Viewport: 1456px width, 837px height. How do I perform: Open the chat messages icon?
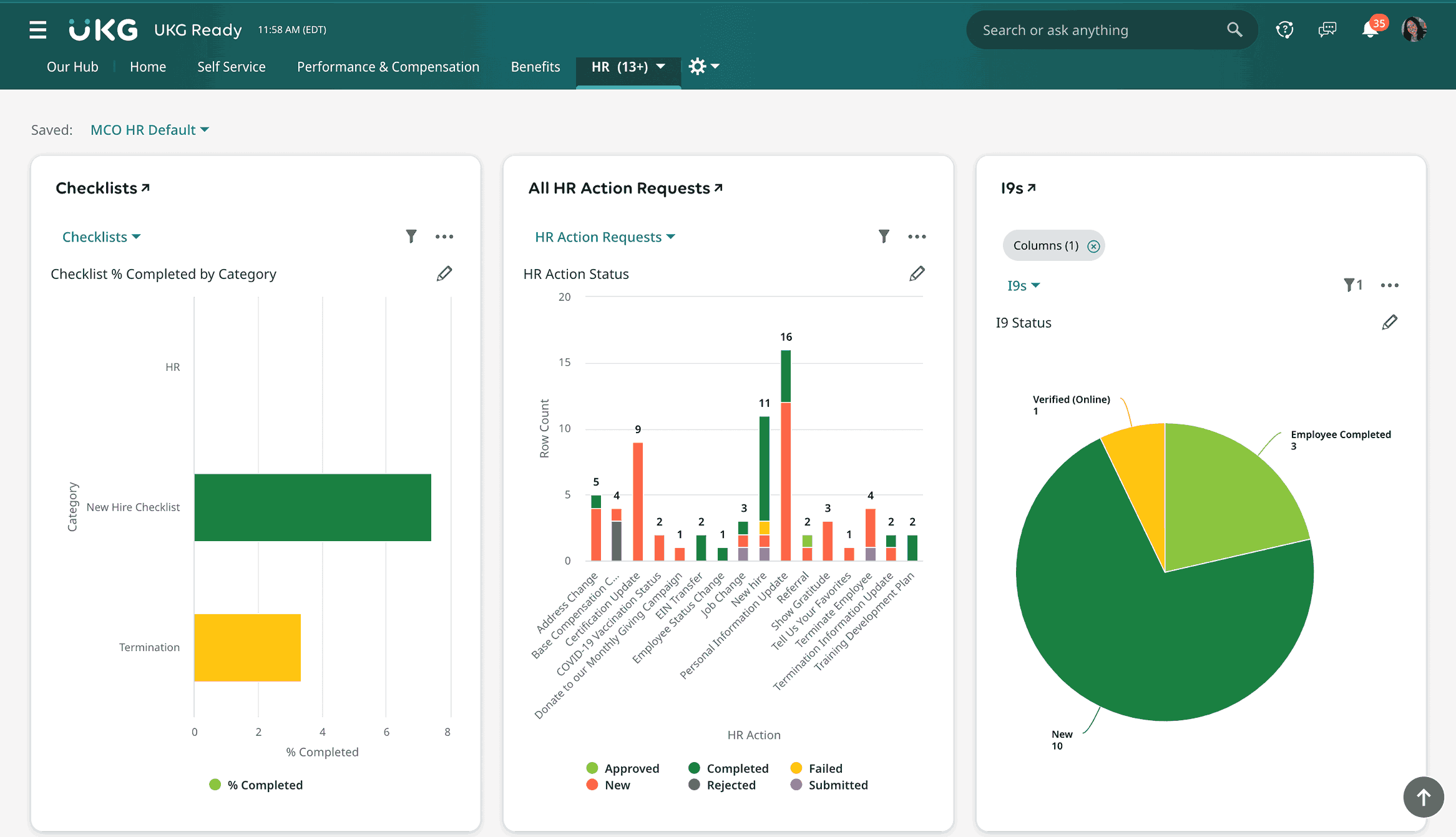[x=1327, y=30]
